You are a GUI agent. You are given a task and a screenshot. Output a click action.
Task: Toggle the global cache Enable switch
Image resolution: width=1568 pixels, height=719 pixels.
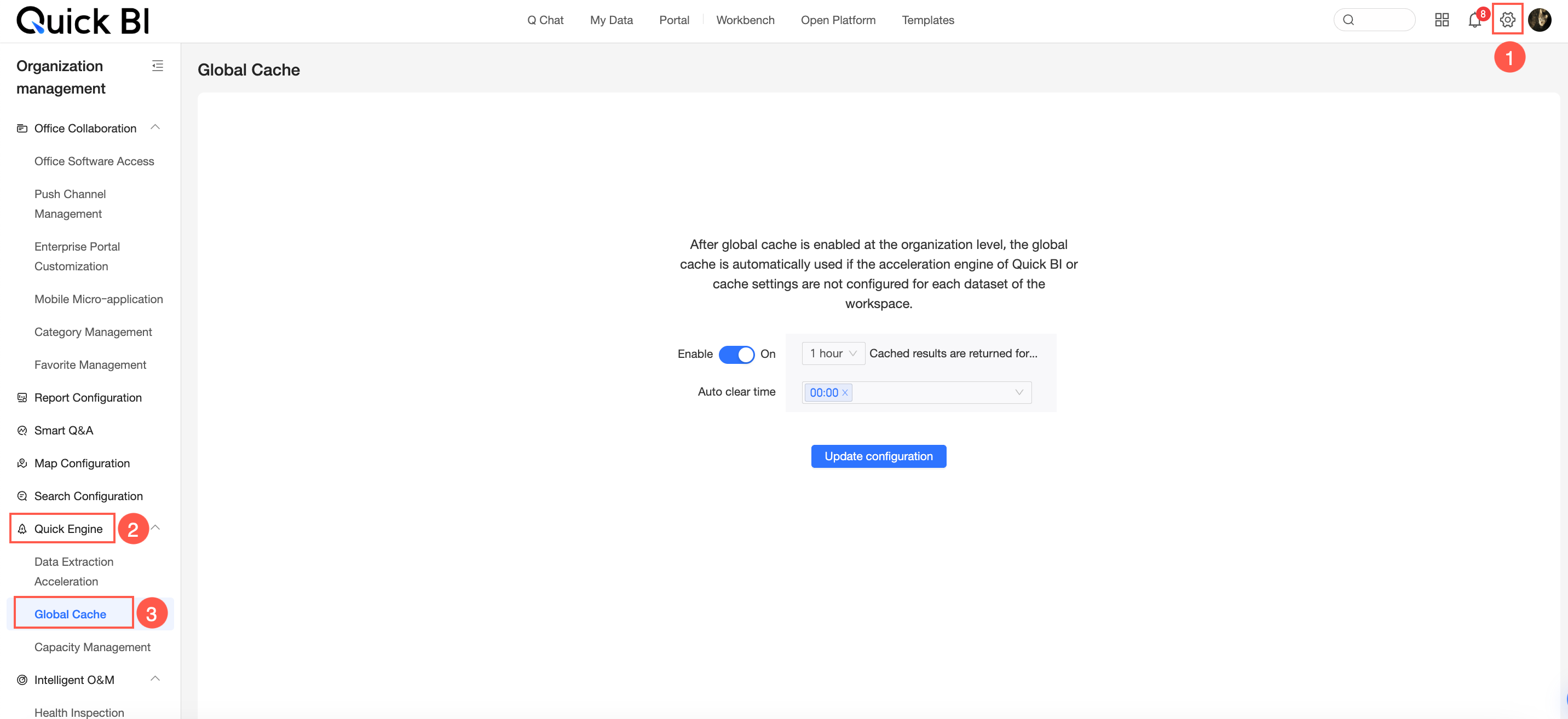(x=736, y=354)
